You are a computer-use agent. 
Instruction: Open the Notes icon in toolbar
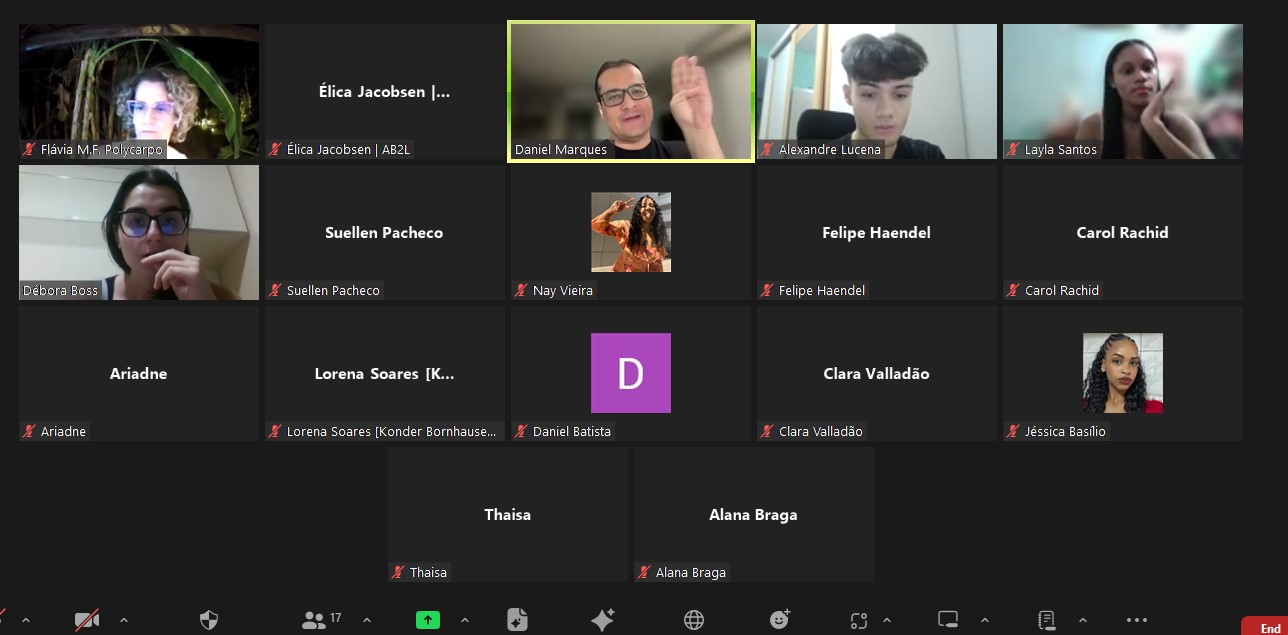coord(1047,620)
